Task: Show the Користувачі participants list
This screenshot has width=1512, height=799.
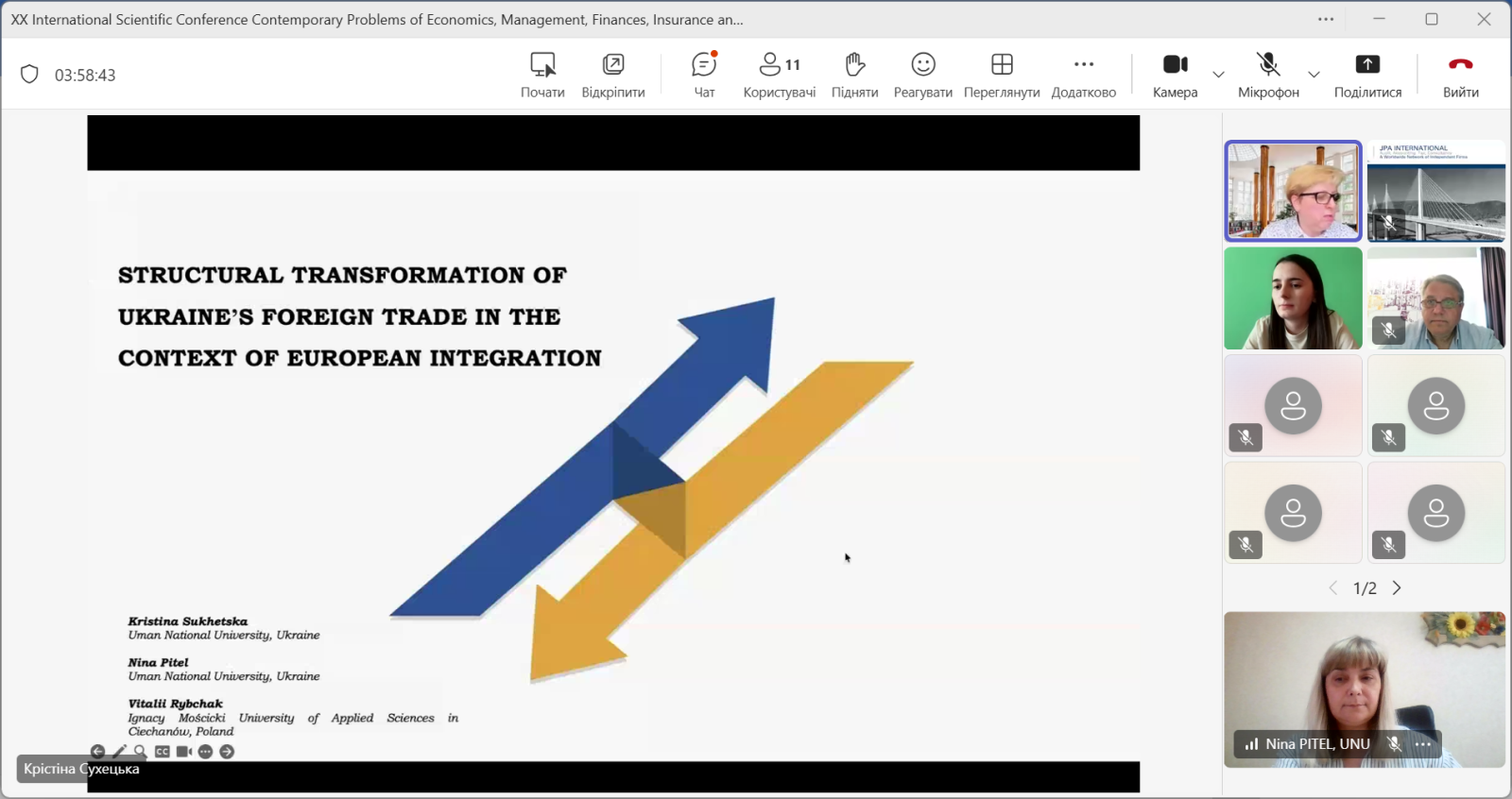Action: 780,75
